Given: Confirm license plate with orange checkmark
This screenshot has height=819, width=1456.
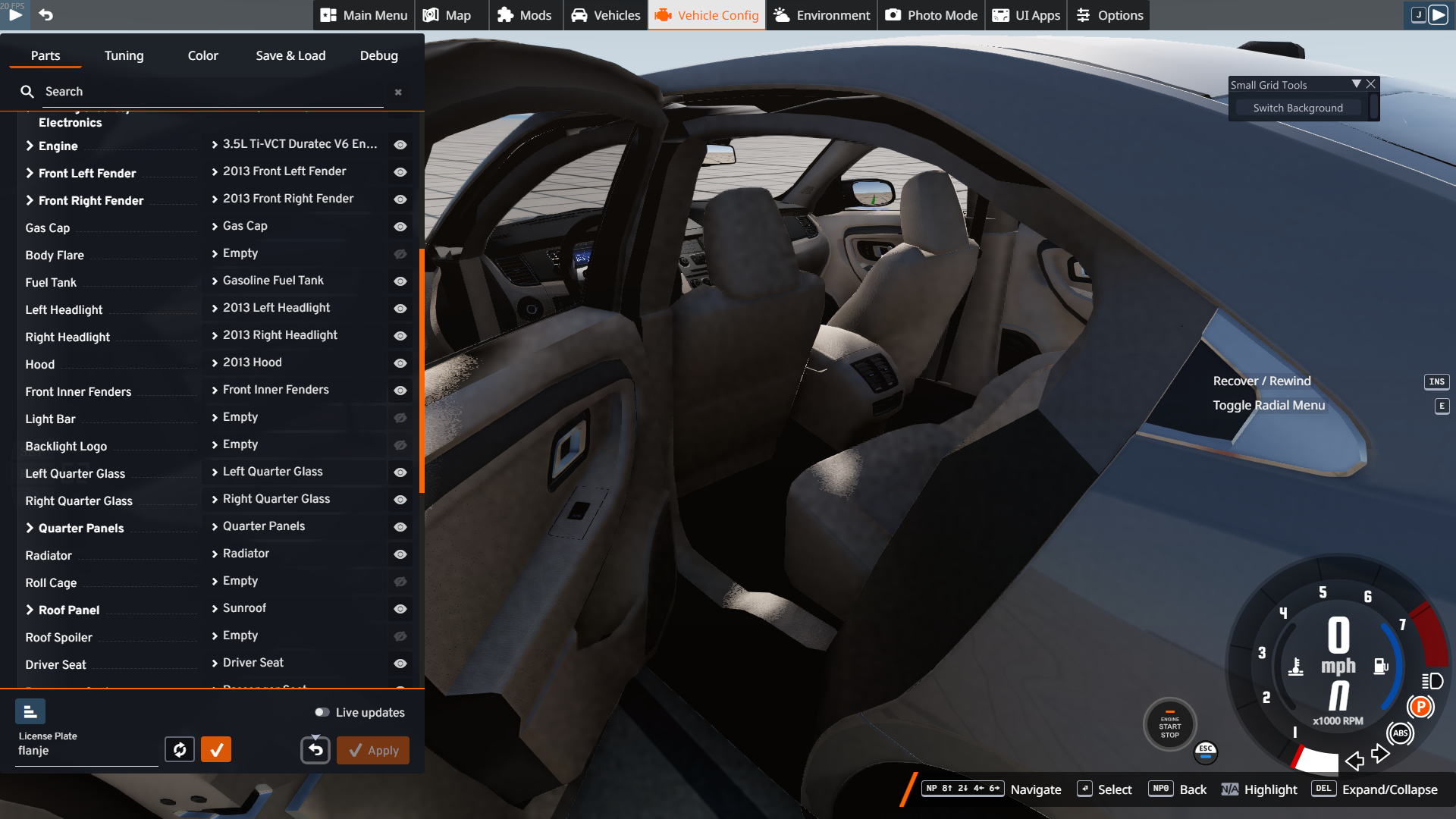Looking at the screenshot, I should click(216, 749).
